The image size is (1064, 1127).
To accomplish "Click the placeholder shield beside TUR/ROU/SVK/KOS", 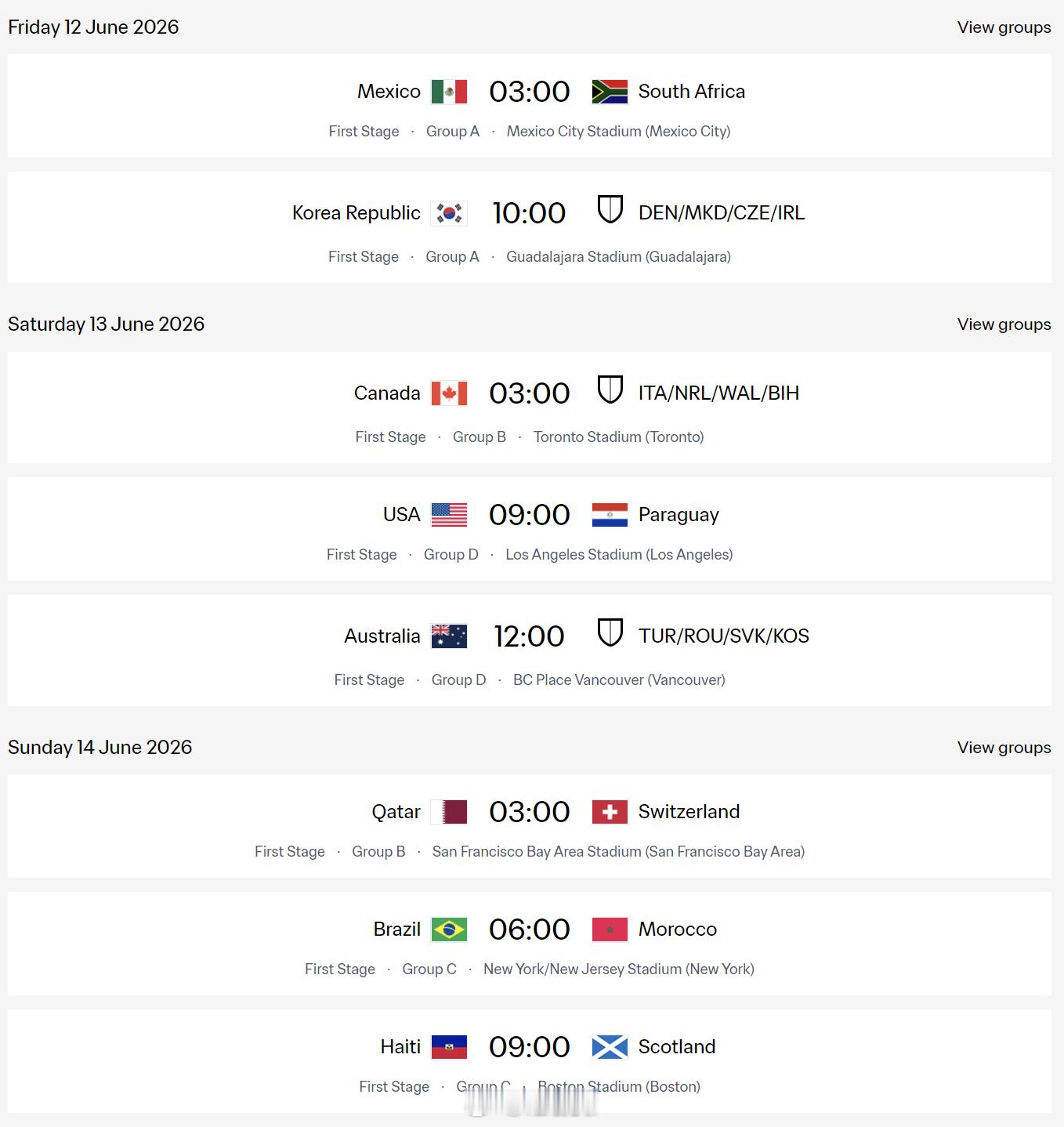I will 610,632.
